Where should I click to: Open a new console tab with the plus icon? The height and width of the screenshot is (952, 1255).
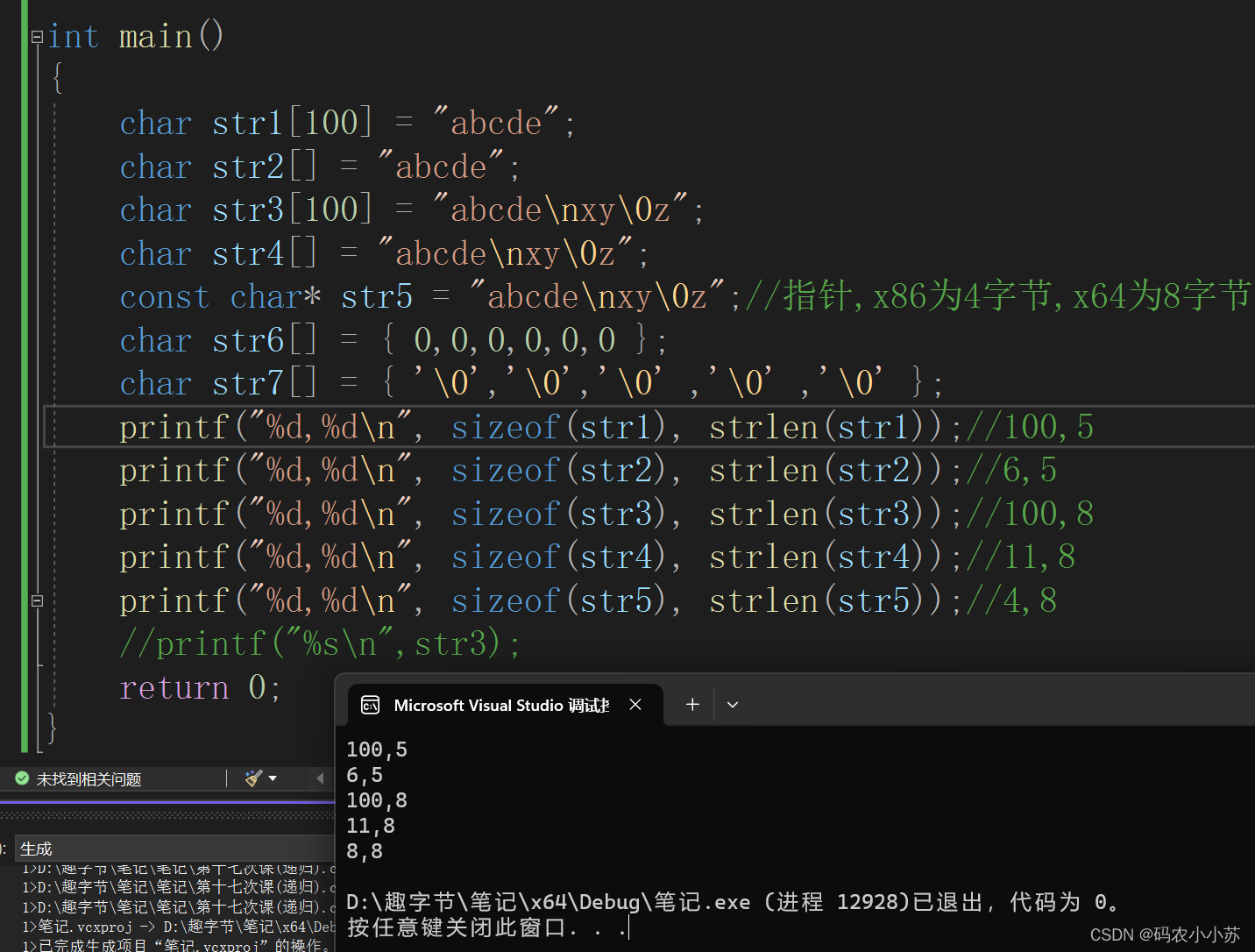tap(691, 704)
